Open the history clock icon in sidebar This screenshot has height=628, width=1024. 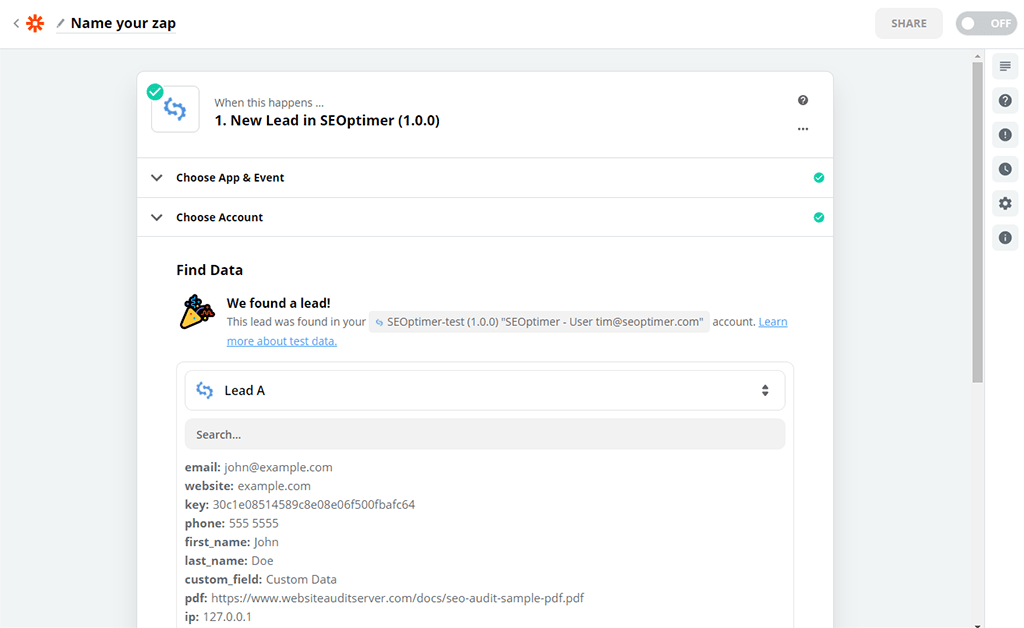1005,169
